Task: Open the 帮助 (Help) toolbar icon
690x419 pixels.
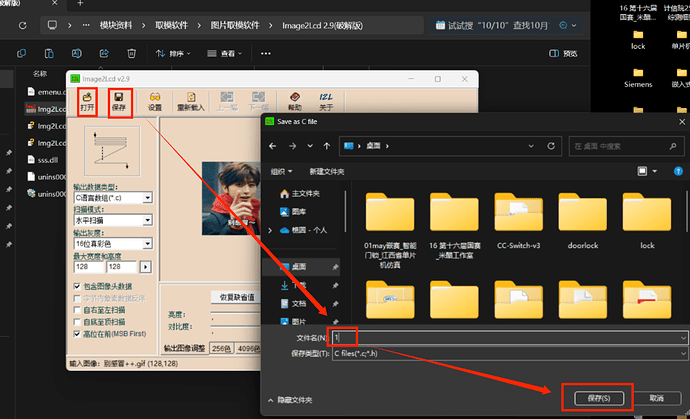Action: tap(294, 100)
